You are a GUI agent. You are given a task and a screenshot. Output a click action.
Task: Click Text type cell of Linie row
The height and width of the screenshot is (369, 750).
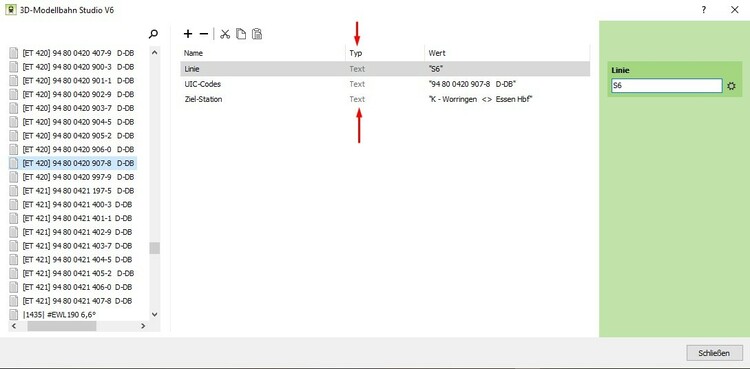point(357,69)
